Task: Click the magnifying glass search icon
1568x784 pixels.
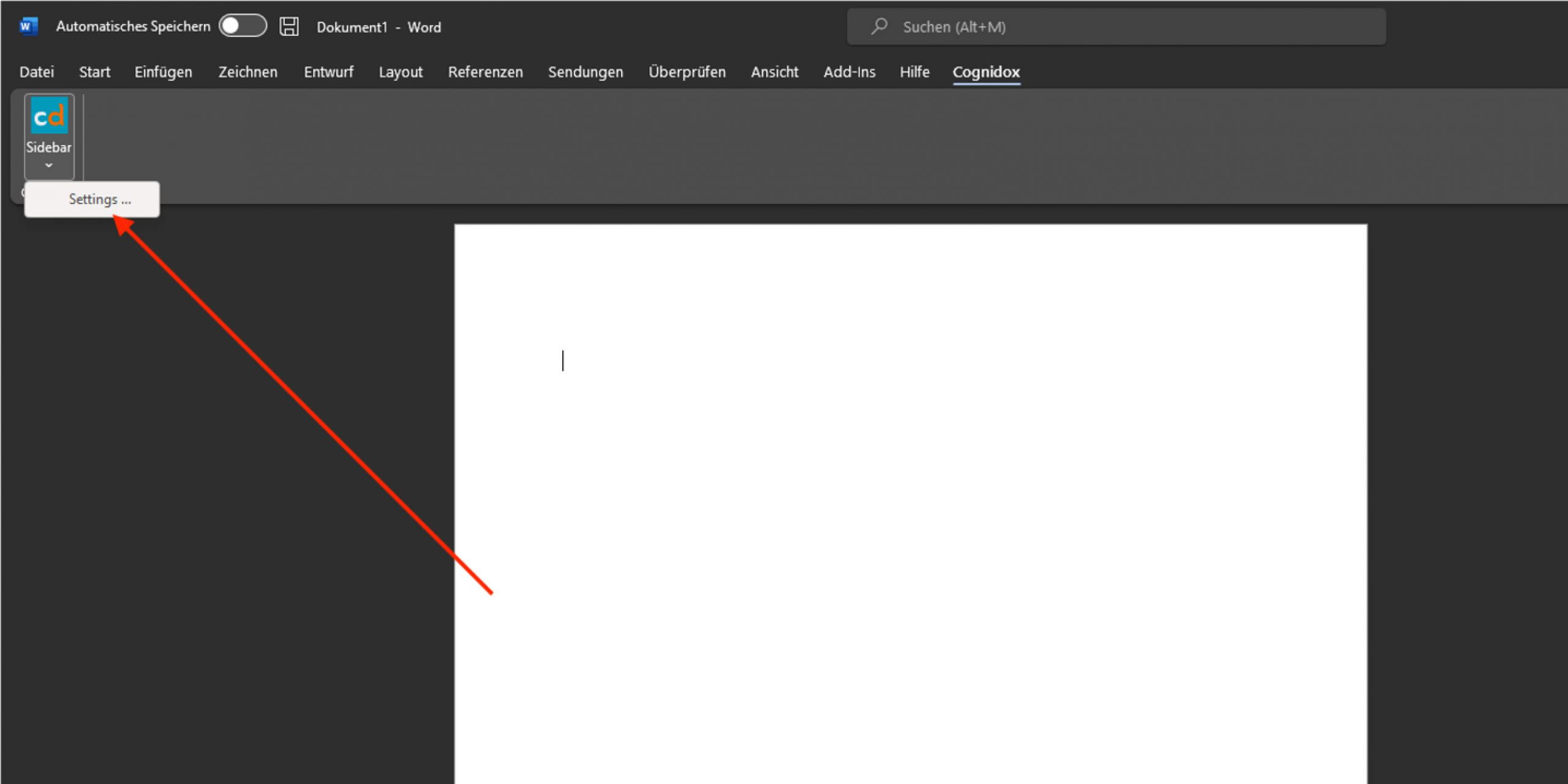Action: click(x=880, y=26)
